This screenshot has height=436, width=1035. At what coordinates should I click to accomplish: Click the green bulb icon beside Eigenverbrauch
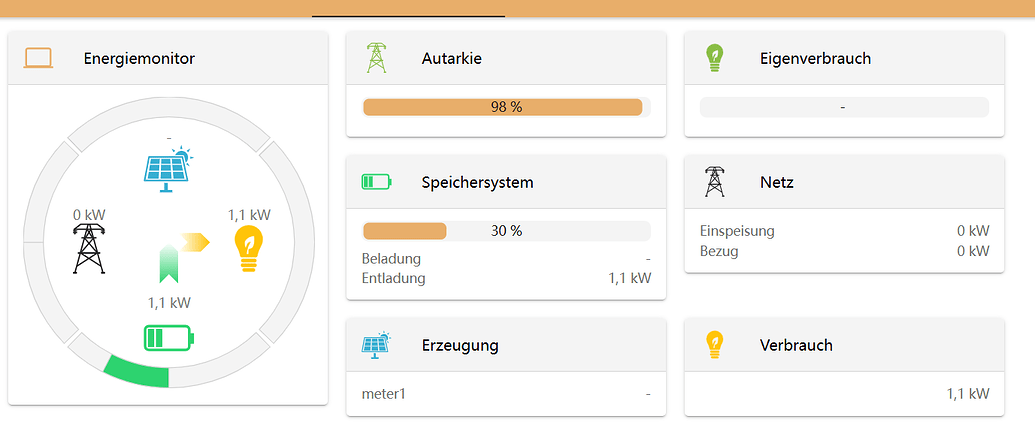click(x=714, y=58)
